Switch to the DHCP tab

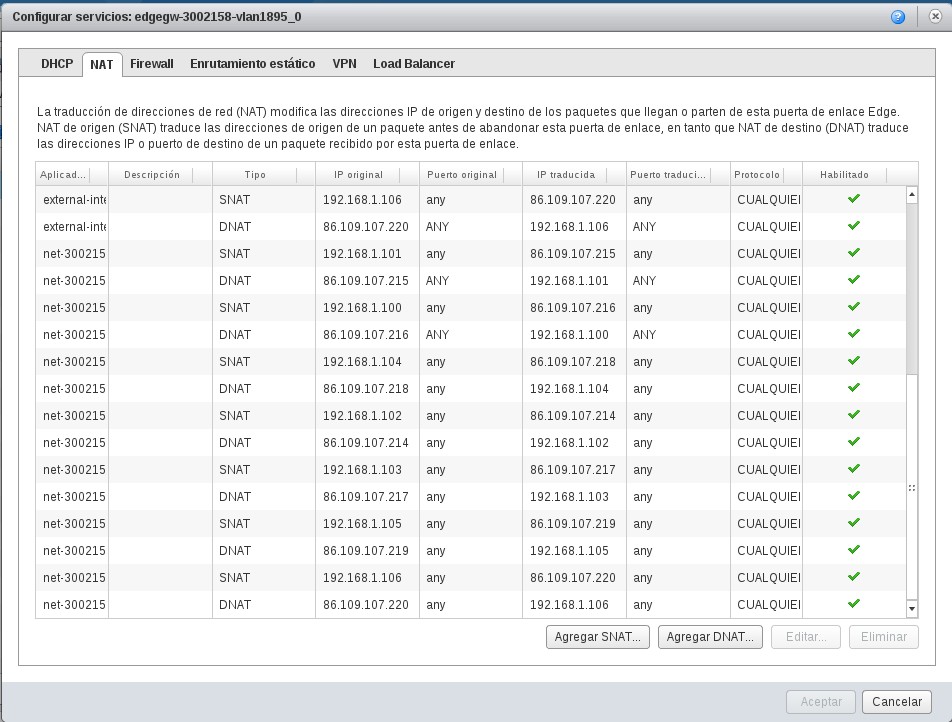57,64
